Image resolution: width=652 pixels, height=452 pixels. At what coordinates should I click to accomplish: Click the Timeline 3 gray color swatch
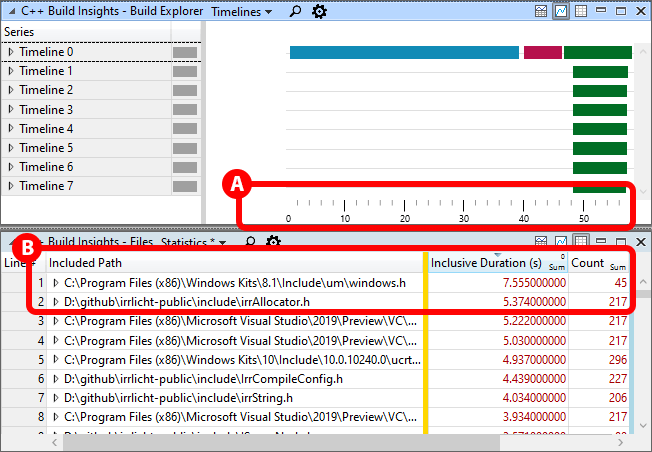click(x=185, y=110)
